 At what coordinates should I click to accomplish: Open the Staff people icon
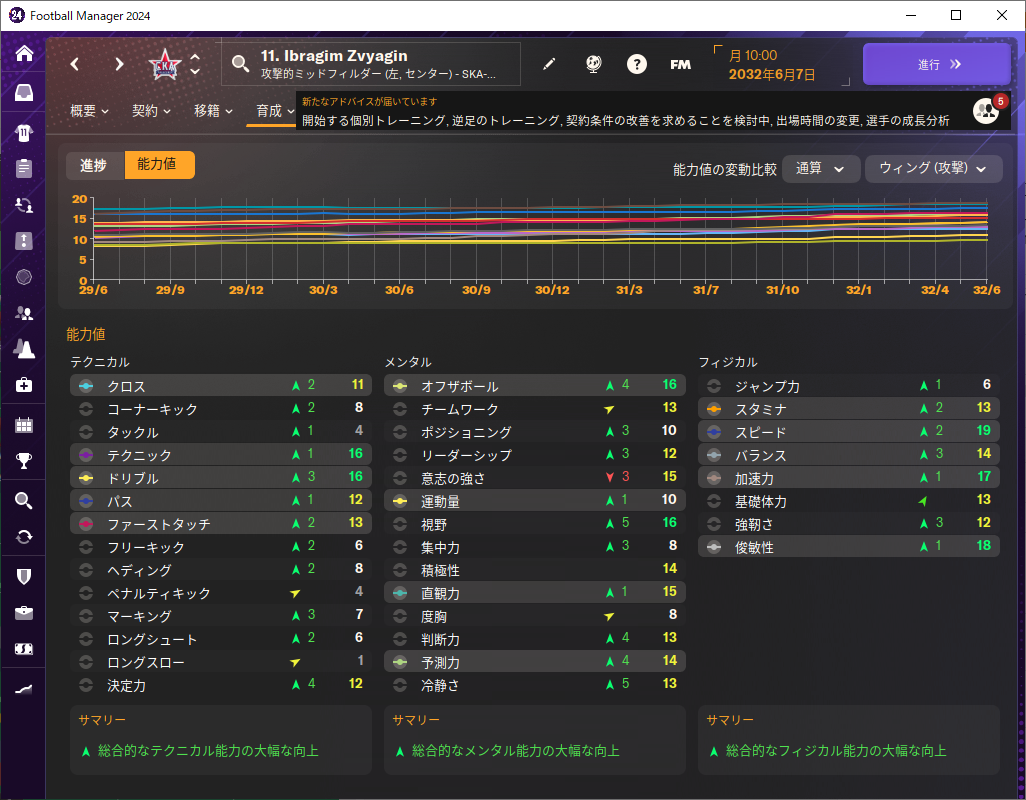tap(24, 313)
